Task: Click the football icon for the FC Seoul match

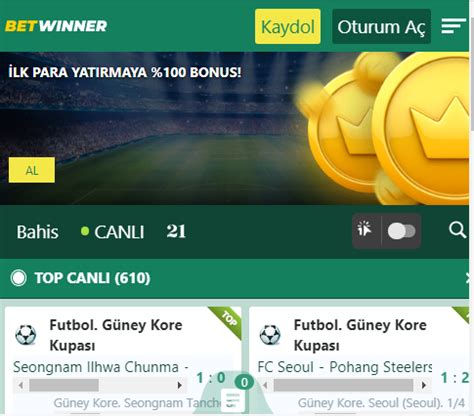Action: [270, 335]
